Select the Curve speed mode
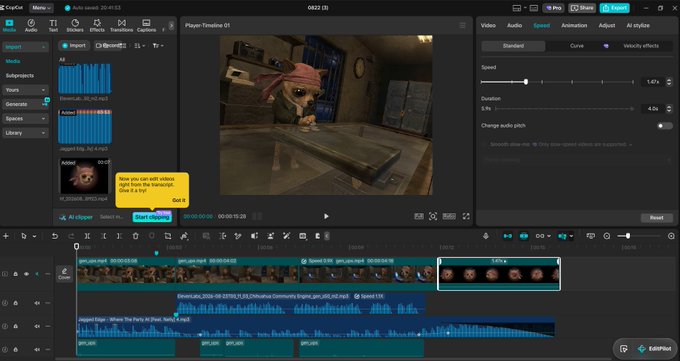Image resolution: width=680 pixels, height=361 pixels. tap(577, 46)
